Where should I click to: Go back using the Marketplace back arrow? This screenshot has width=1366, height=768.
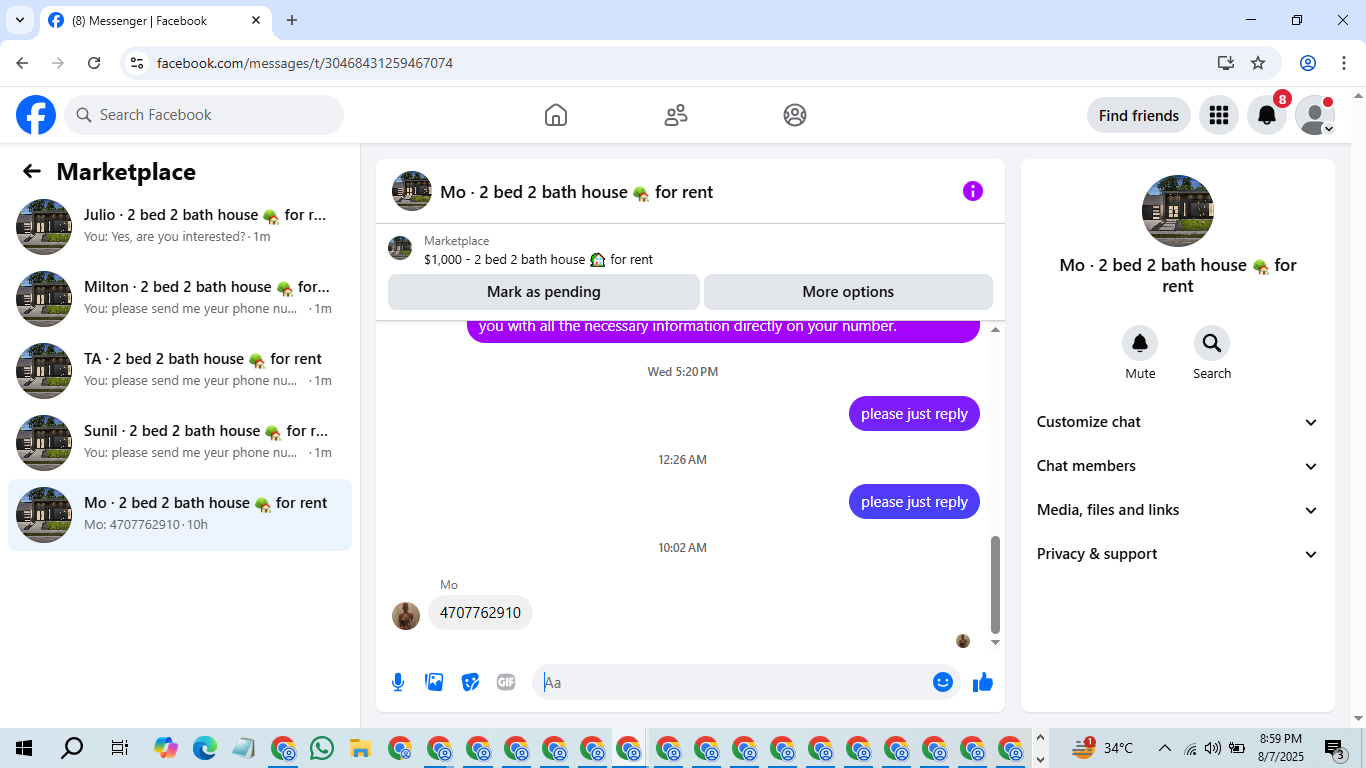pyautogui.click(x=32, y=171)
